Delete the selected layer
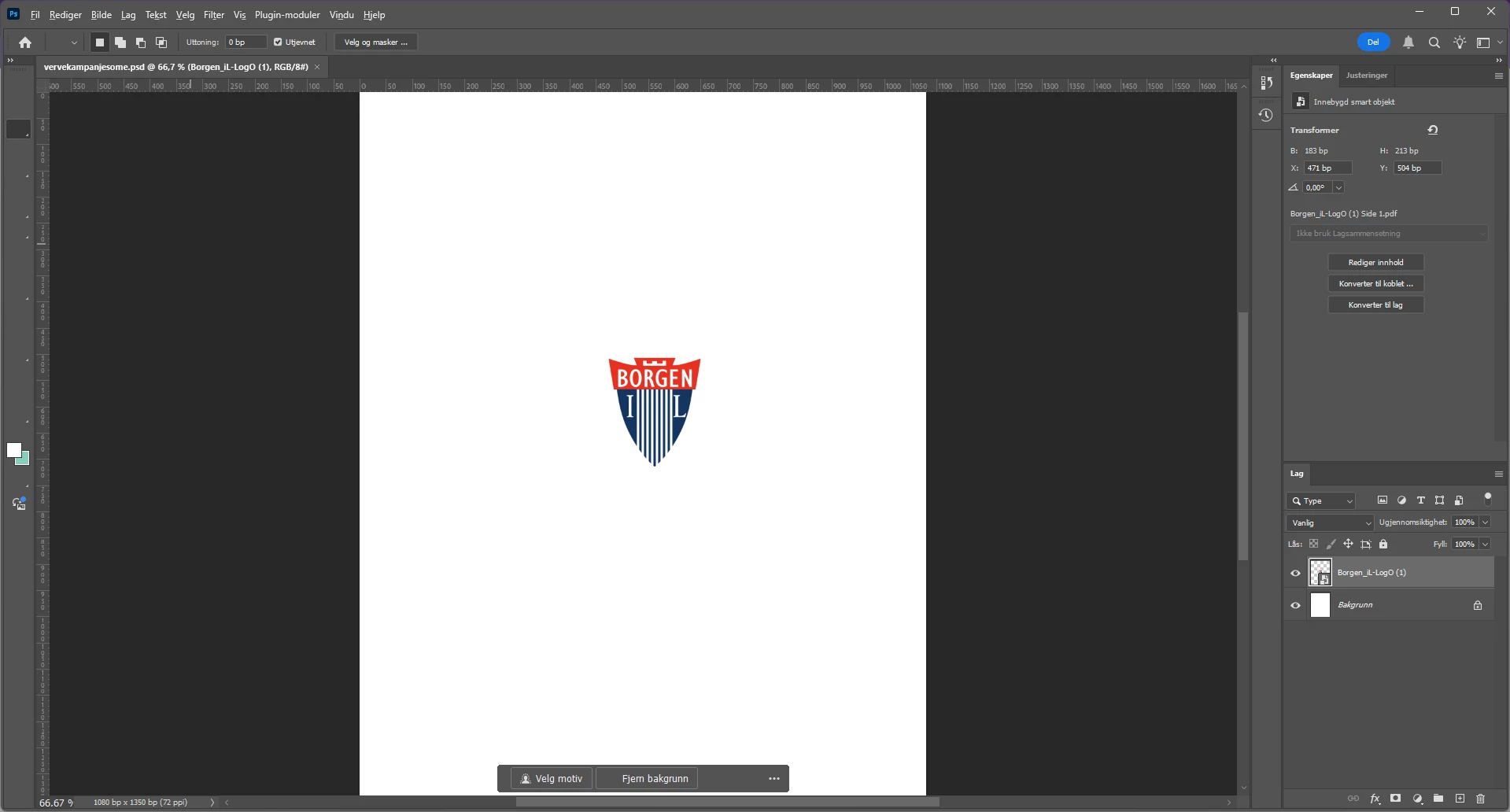This screenshot has height=812, width=1510. [1480, 799]
